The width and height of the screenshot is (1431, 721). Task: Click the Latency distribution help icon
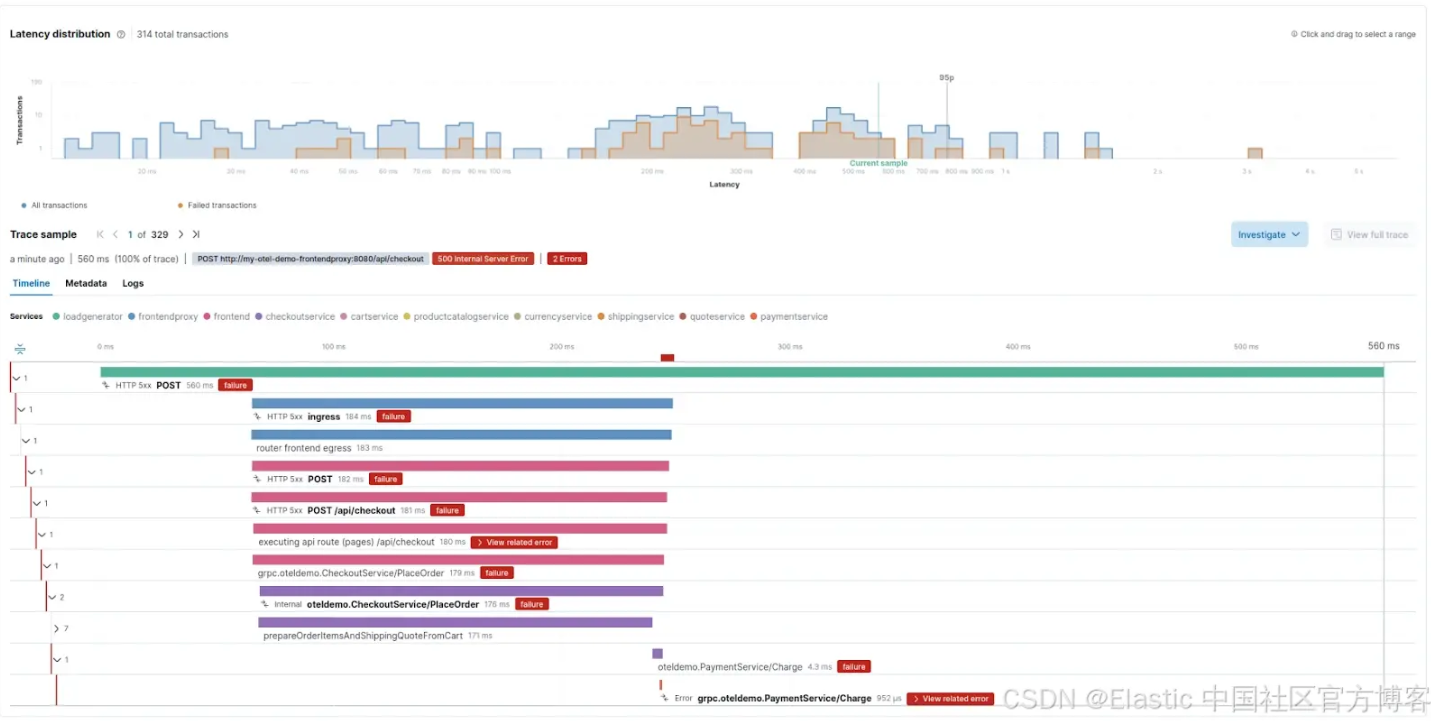pos(121,34)
